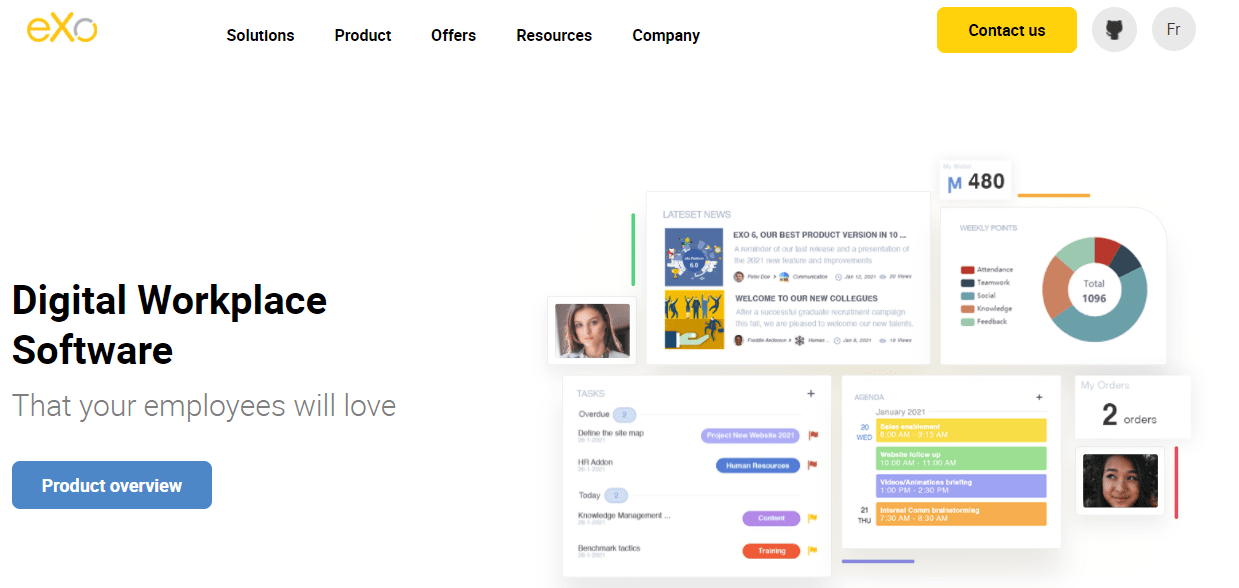Click the red Attendance legend swatch

(x=967, y=270)
